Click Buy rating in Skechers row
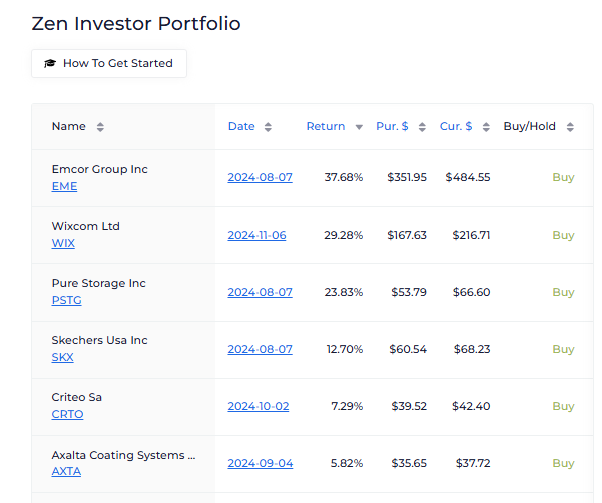This screenshot has height=503, width=602. coord(563,349)
